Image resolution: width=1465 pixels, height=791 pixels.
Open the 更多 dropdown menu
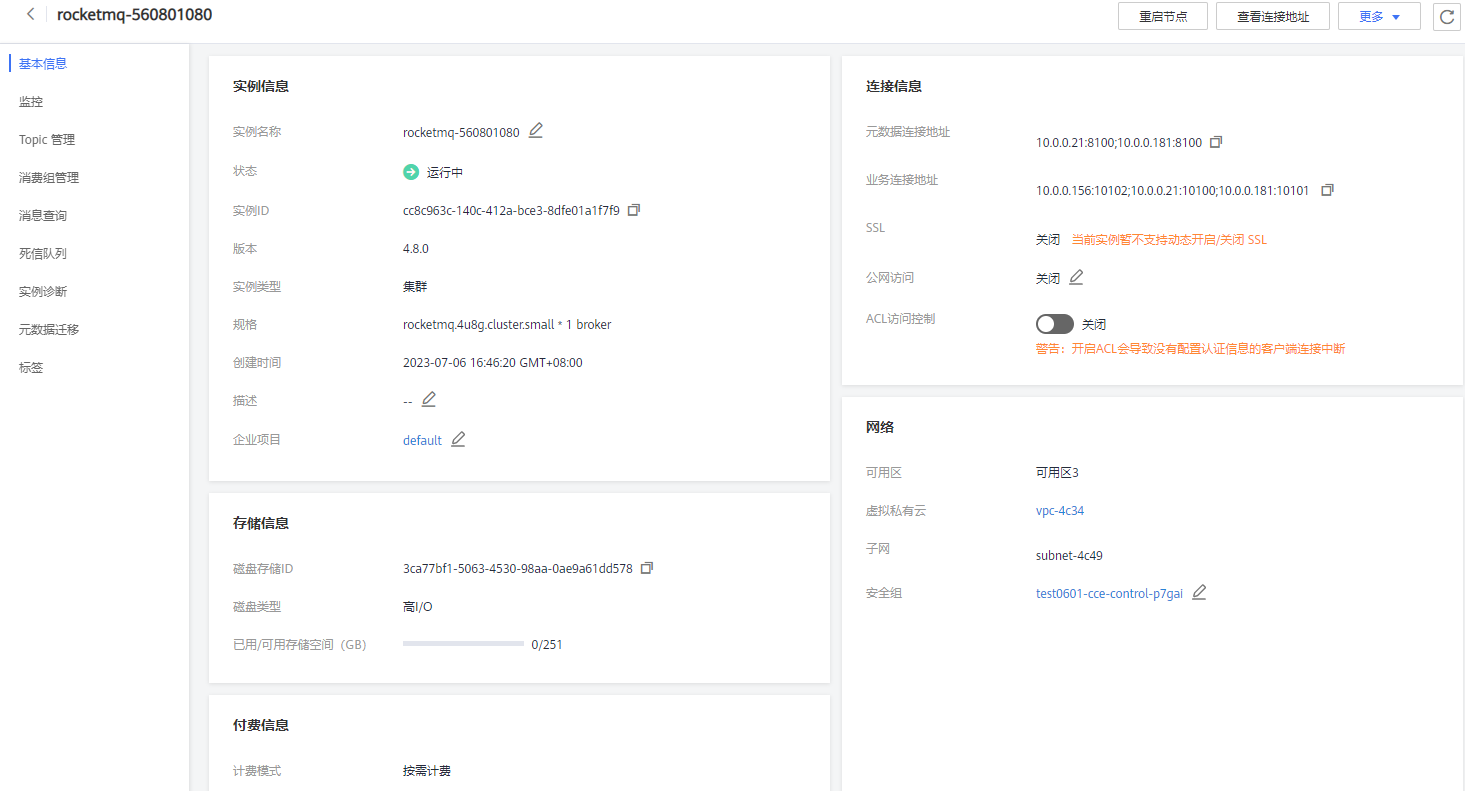1379,17
